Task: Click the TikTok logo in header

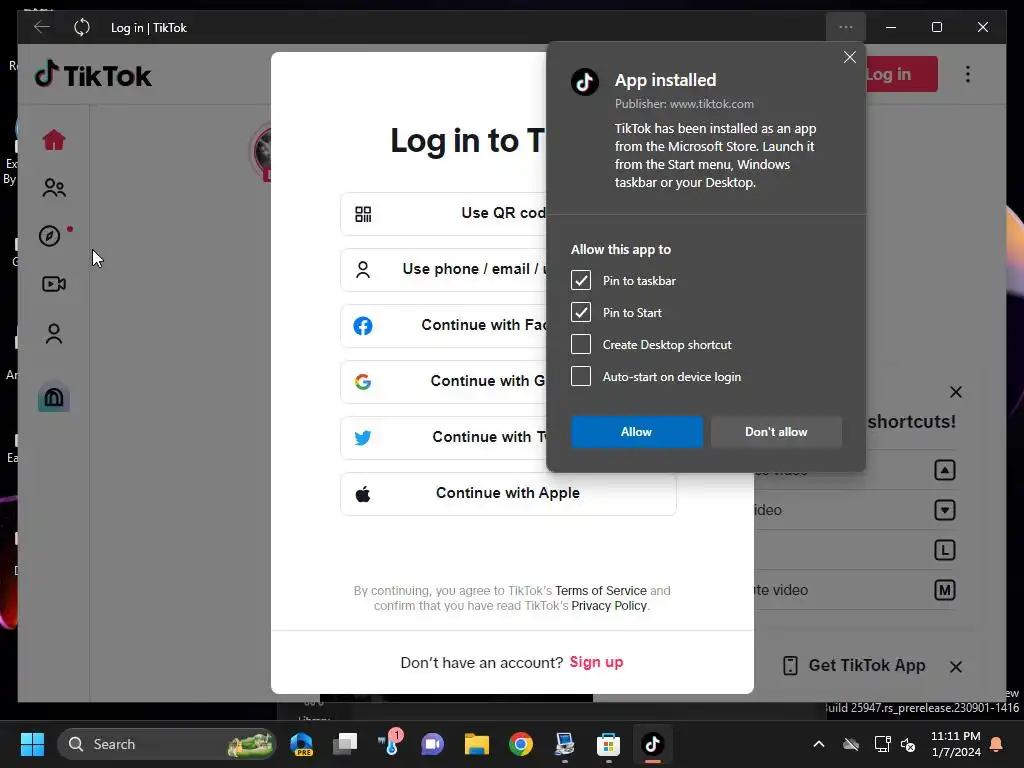Action: tap(93, 75)
